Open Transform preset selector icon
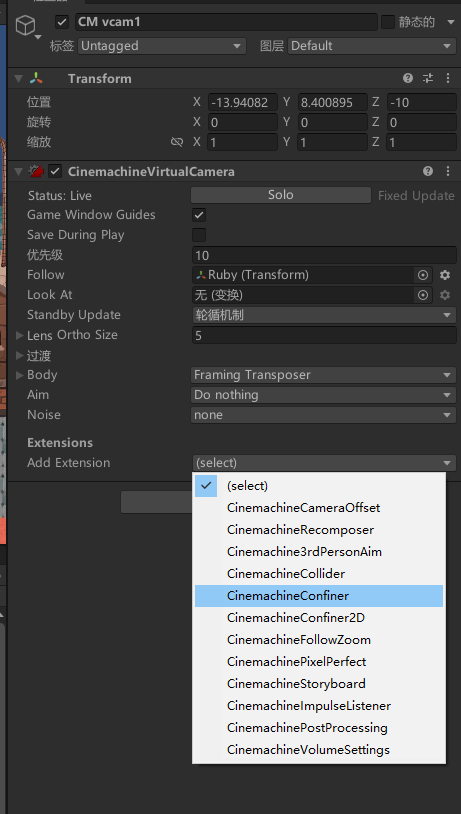Screen dimensions: 461x814 pyautogui.click(x=428, y=78)
